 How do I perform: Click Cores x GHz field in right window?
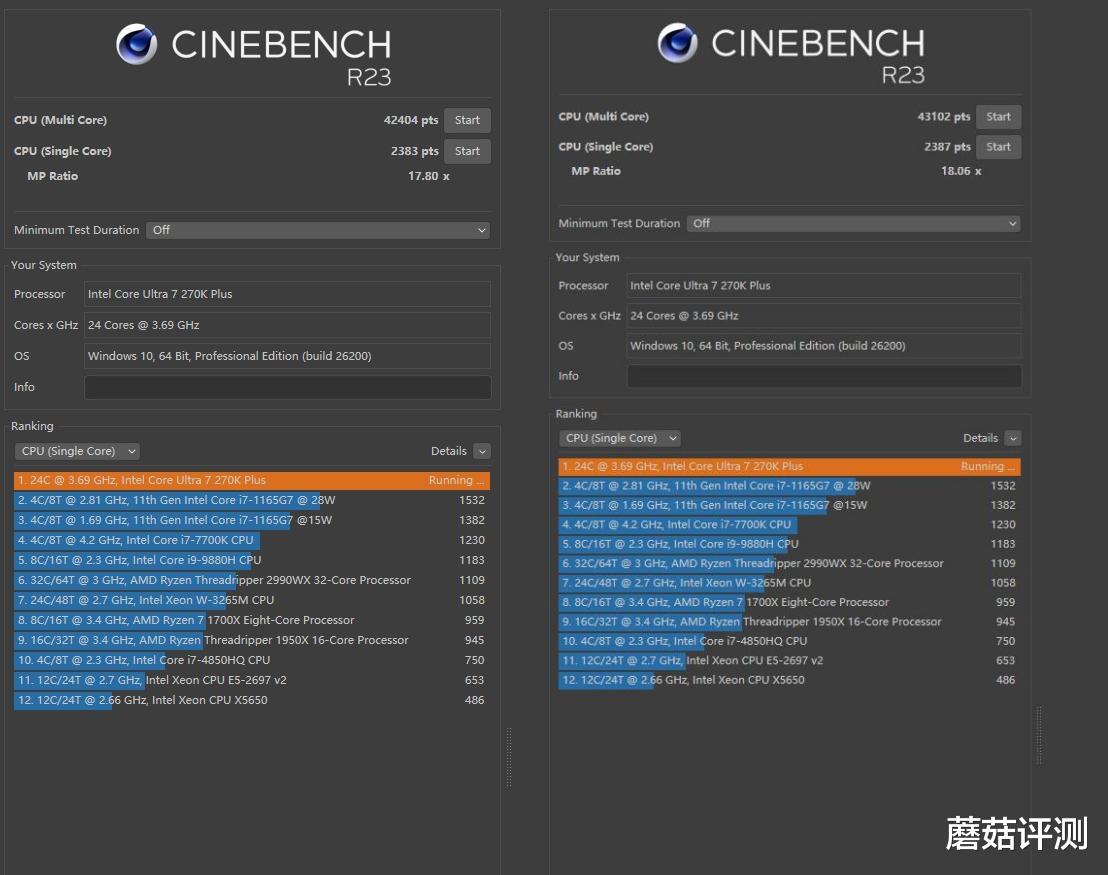(824, 316)
